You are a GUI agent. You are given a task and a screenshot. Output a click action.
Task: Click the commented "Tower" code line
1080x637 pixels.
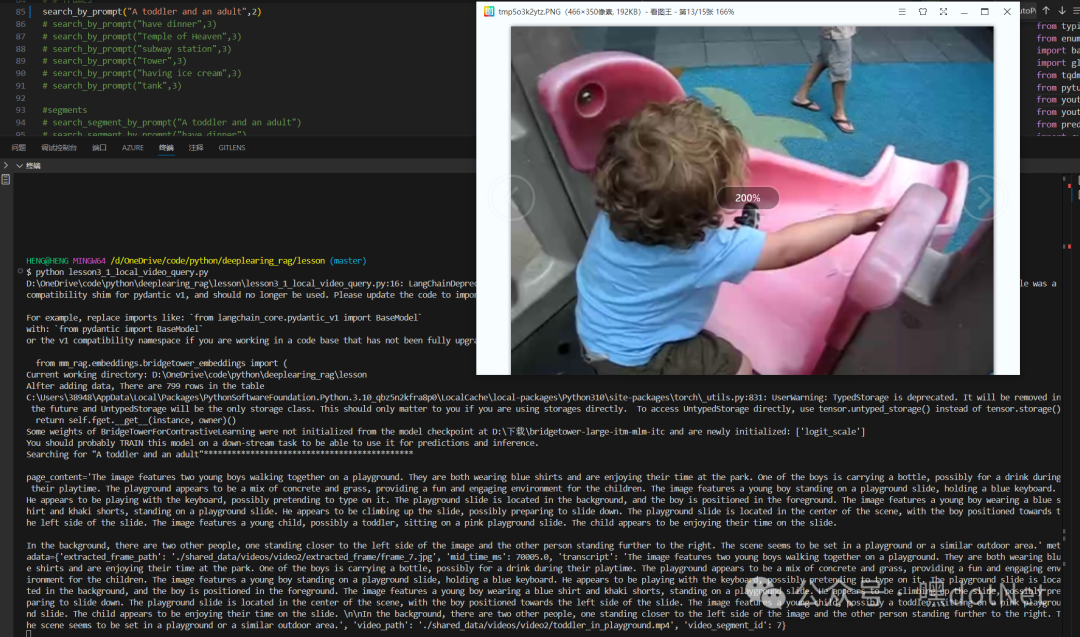point(114,61)
